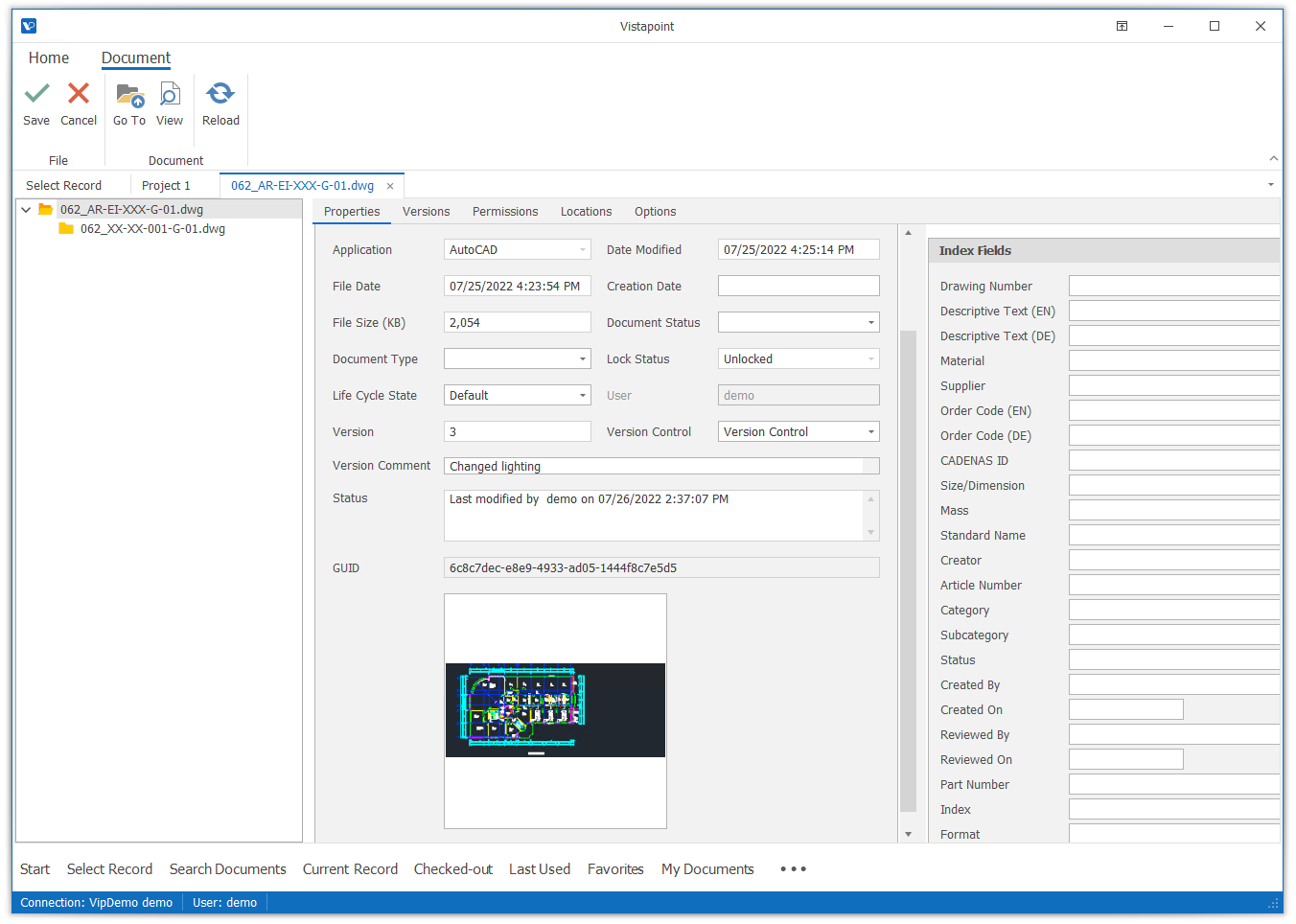Collapse the 062_AR-EI-XXX-G-01.dwg tree node
The height and width of the screenshot is (924, 1296).
tap(26, 208)
